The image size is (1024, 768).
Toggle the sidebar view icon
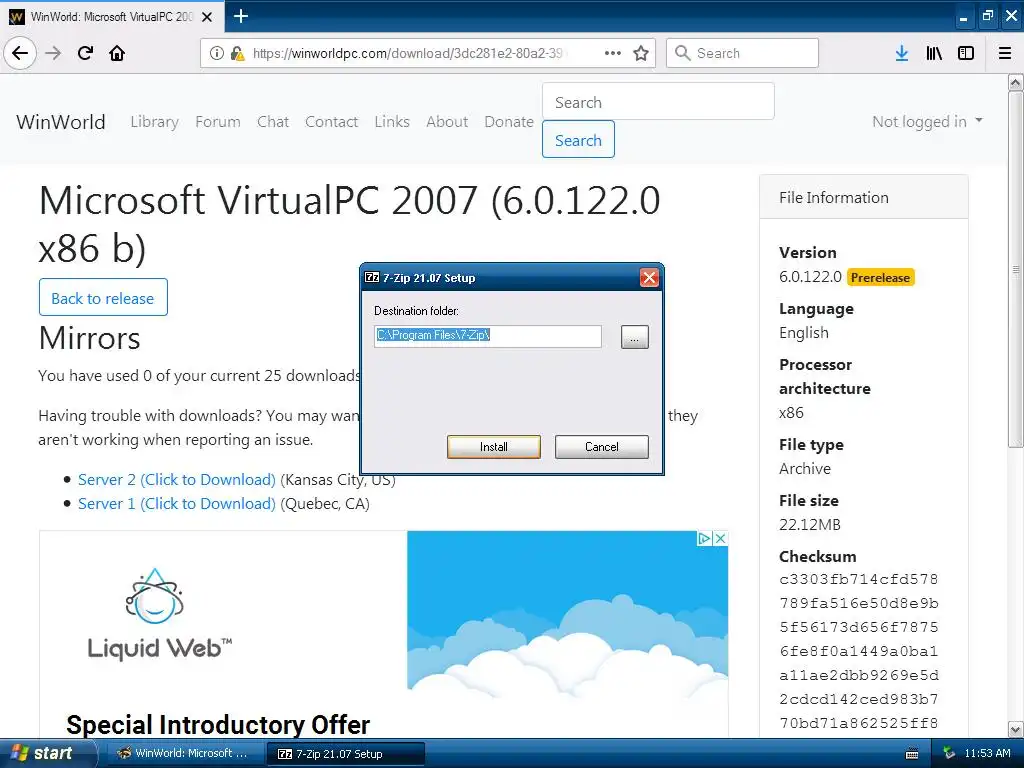(x=966, y=53)
